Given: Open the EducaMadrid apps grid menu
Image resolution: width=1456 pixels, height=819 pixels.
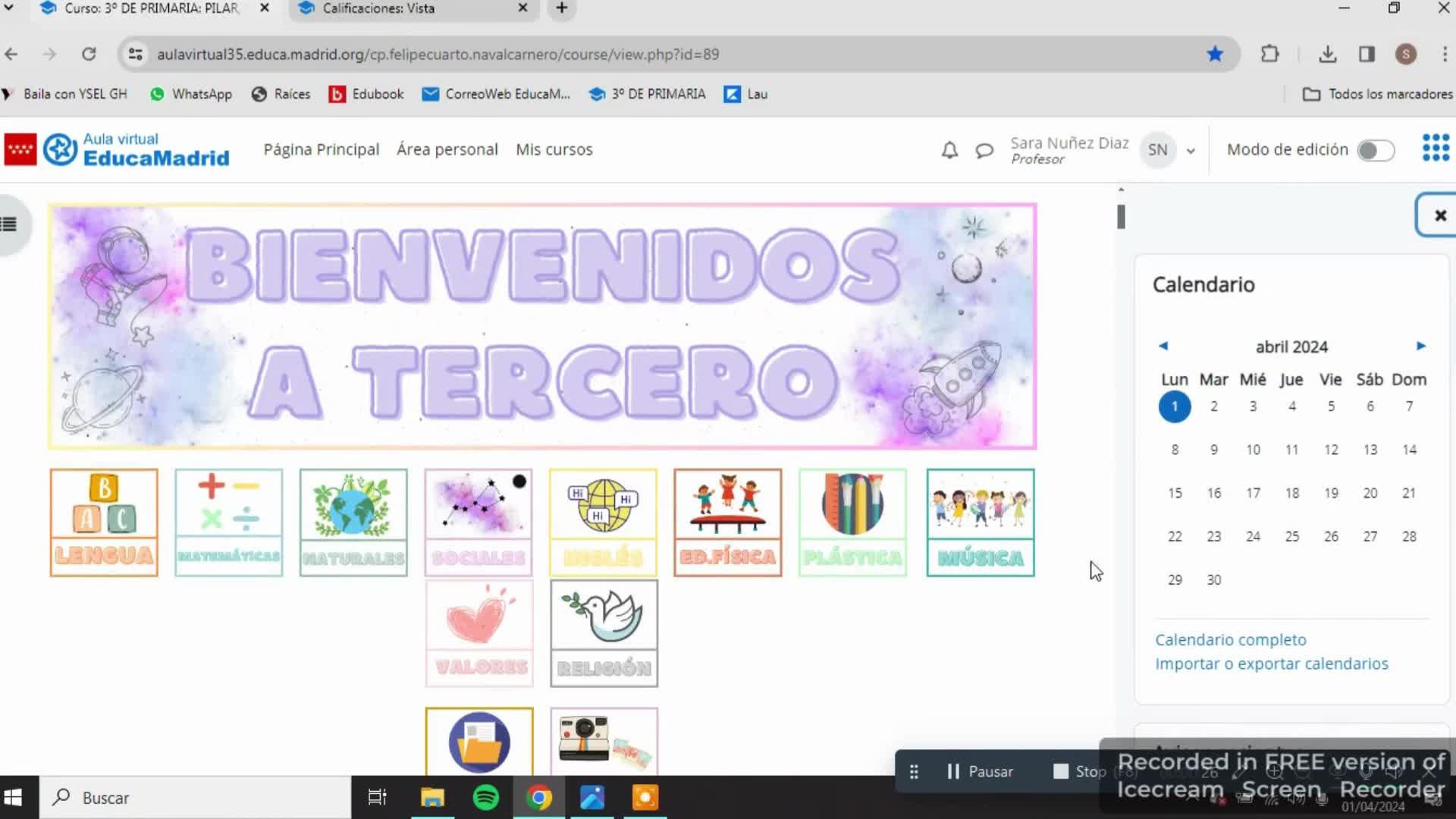Looking at the screenshot, I should point(1436,148).
